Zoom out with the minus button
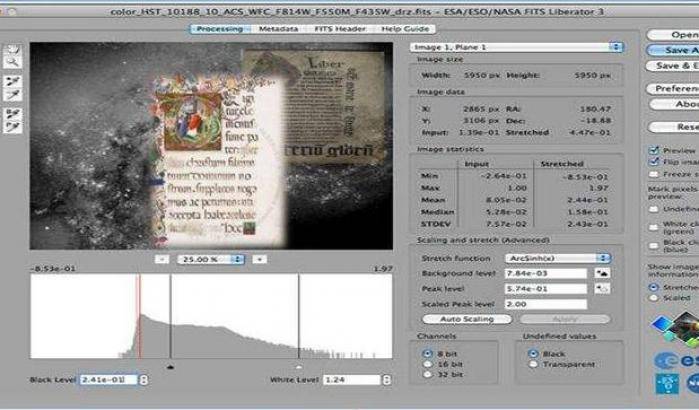This screenshot has width=699, height=410. [x=162, y=259]
